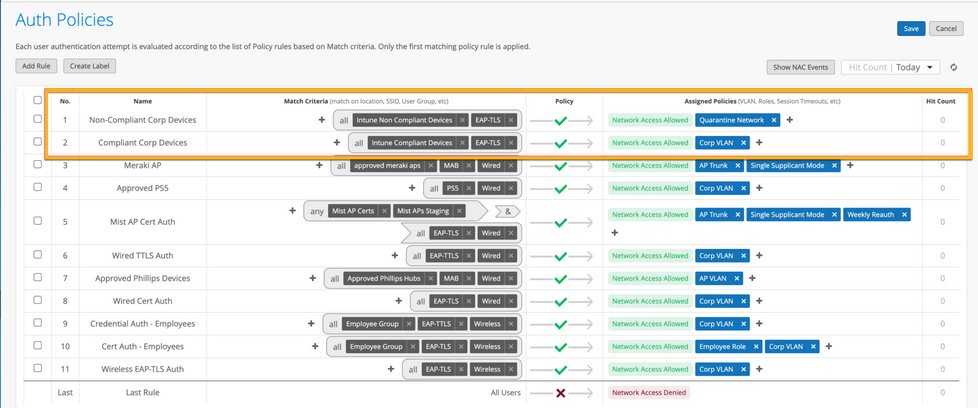The height and width of the screenshot is (408, 978).
Task: Click the green allow checkmark for rule 6
Action: coord(560,256)
